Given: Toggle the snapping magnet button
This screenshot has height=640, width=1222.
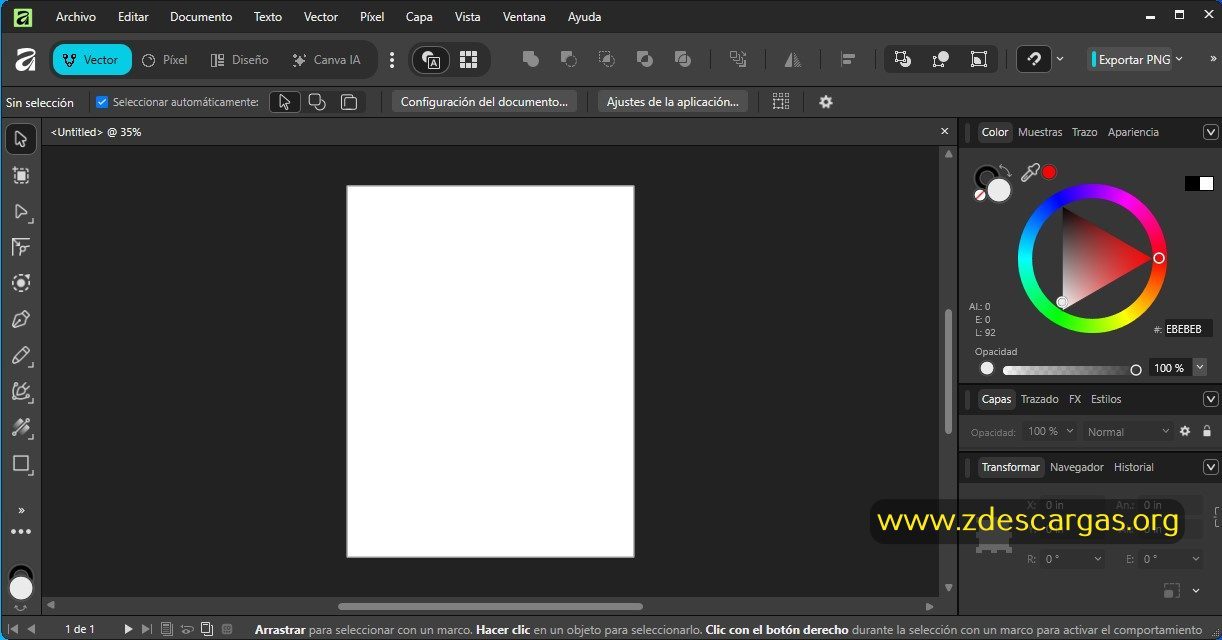Looking at the screenshot, I should point(1034,60).
